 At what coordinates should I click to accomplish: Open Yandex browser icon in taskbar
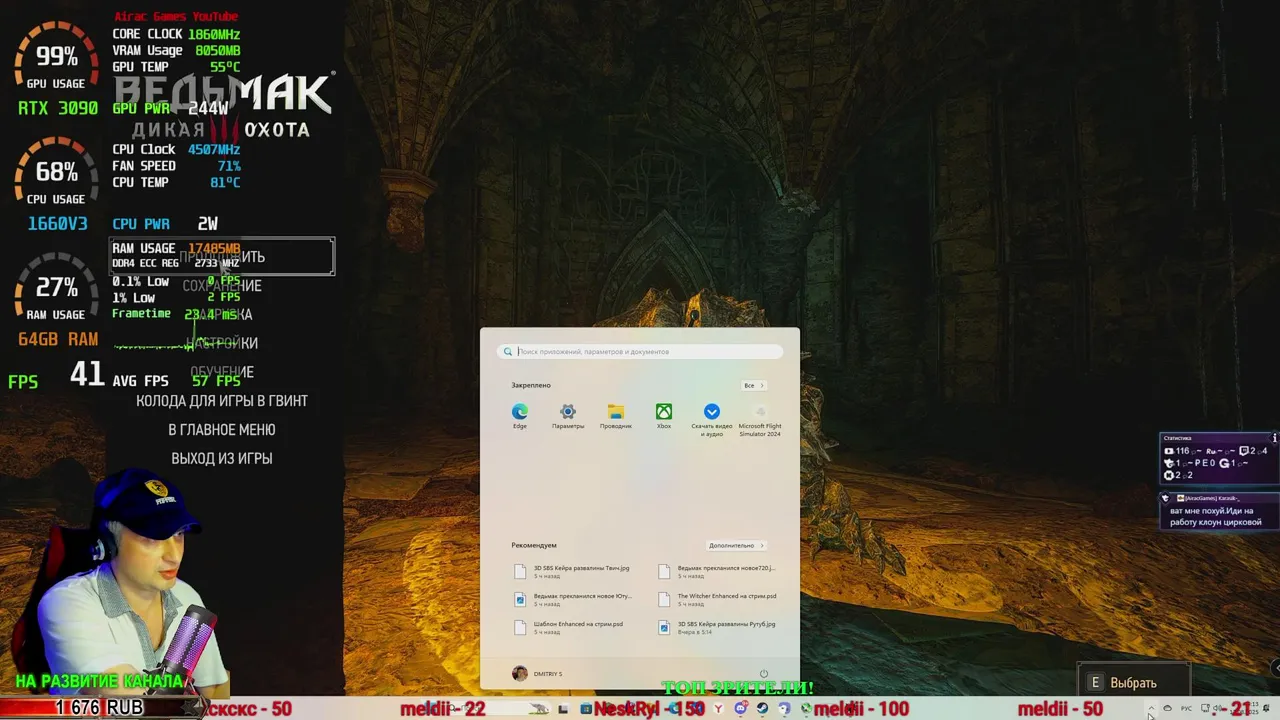(x=718, y=708)
